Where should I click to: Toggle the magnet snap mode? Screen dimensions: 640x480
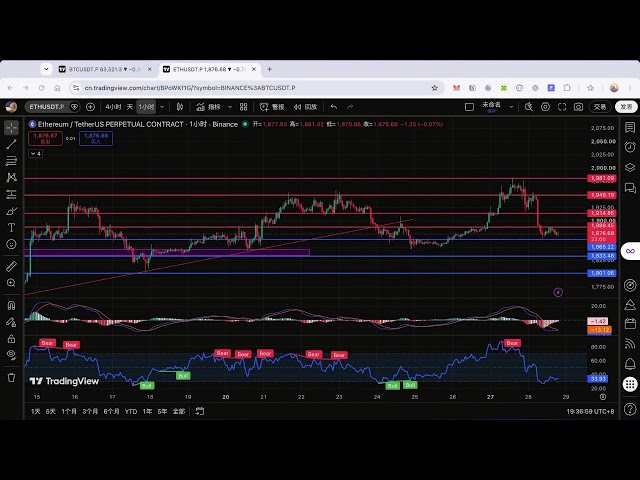tap(11, 305)
